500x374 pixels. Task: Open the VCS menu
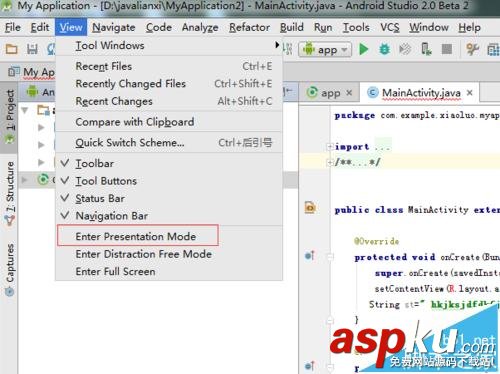(x=390, y=27)
